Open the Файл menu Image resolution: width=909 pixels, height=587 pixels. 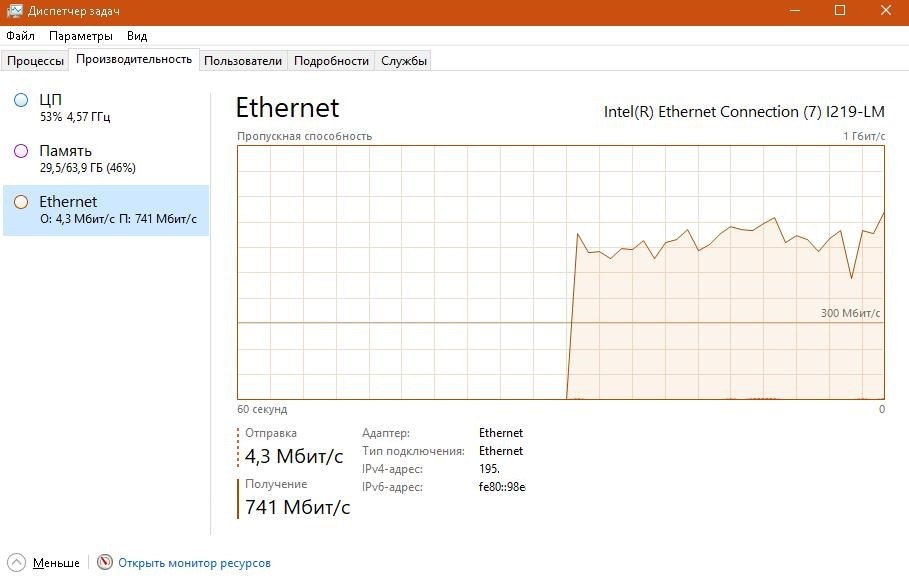[x=20, y=36]
